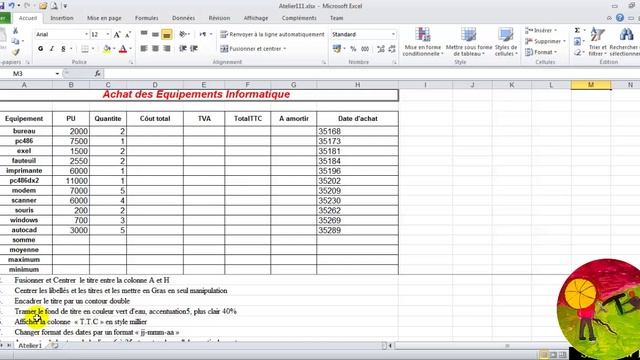The width and height of the screenshot is (640, 360).
Task: Open the Insertion ribbon tab
Action: (x=62, y=18)
